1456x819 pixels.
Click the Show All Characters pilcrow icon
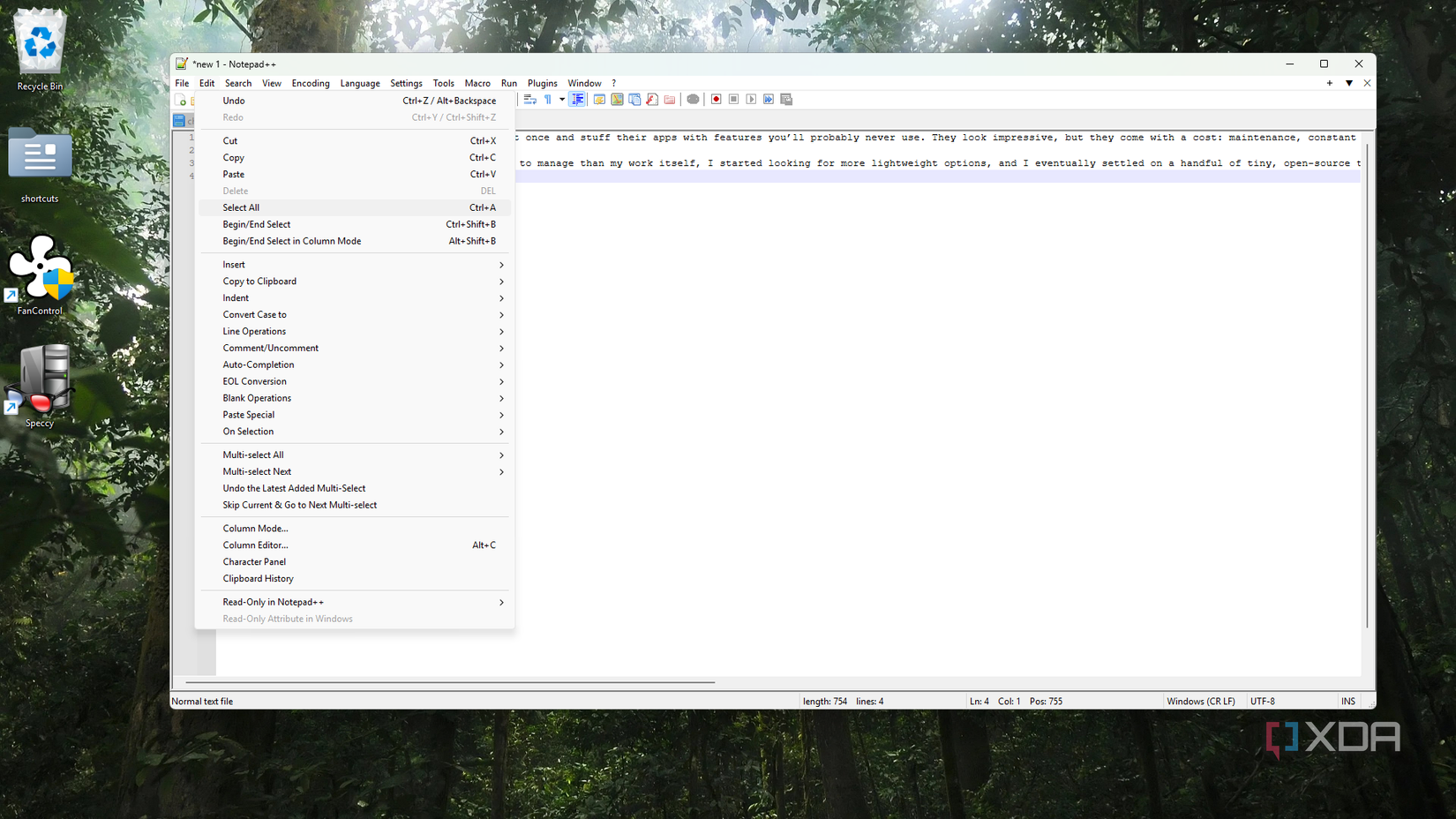(548, 100)
